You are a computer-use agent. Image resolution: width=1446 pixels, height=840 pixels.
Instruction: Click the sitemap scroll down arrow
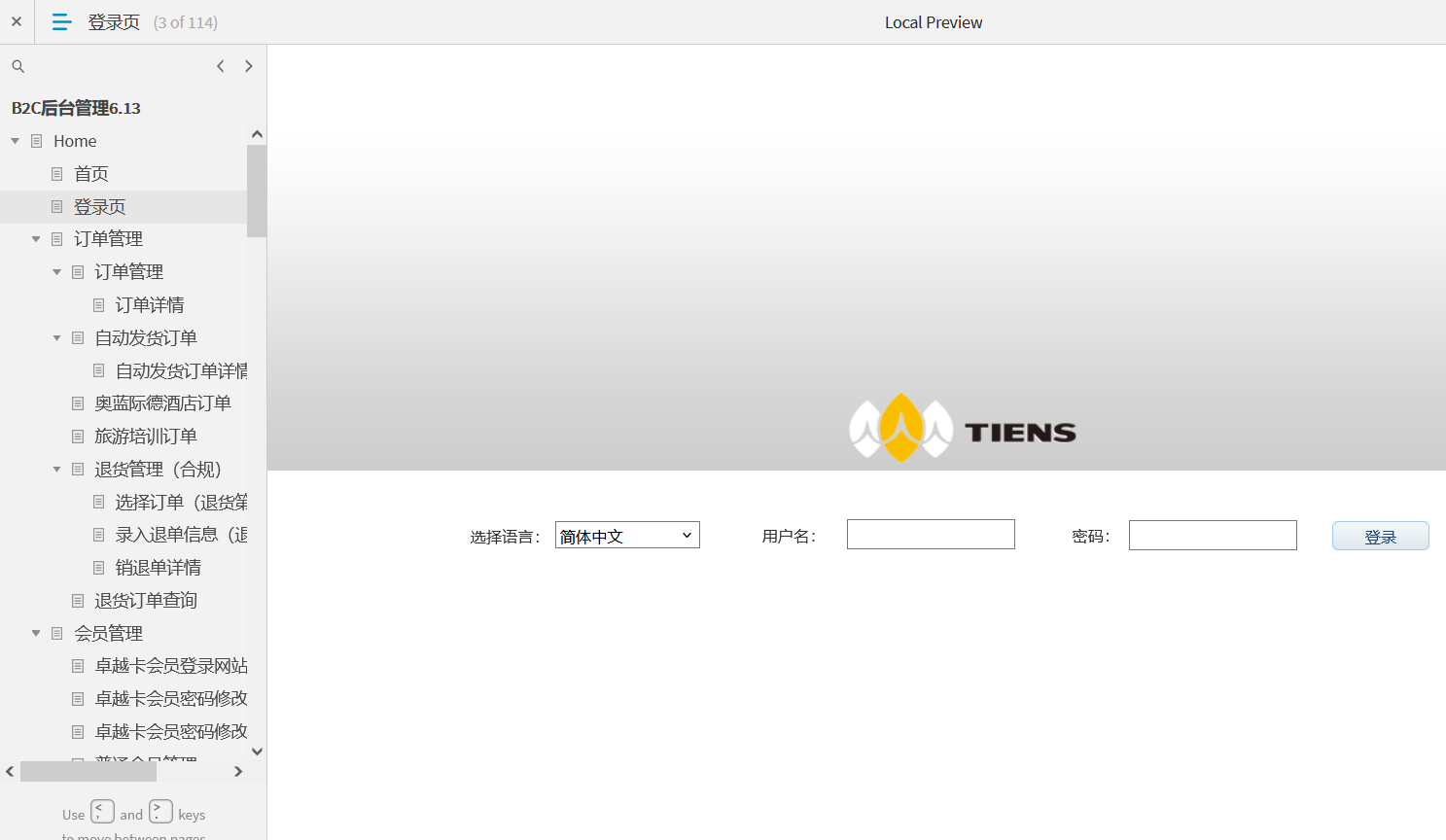pos(257,752)
